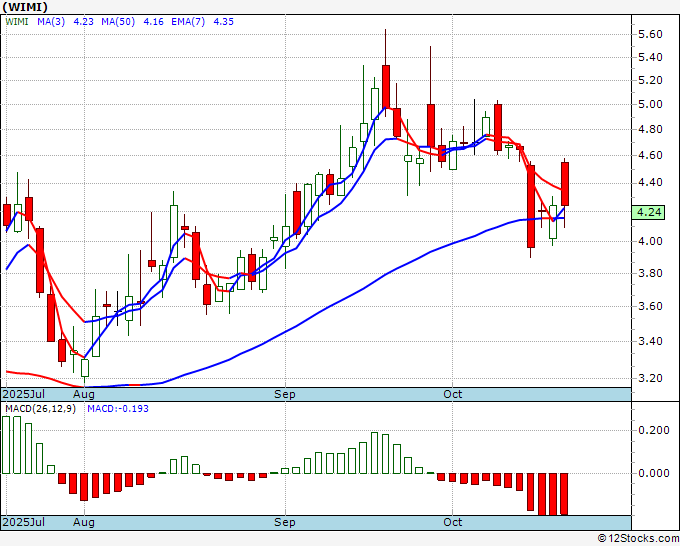The image size is (680, 546).
Task: Click the MACD:-0.193 value readout
Action: tap(118, 409)
